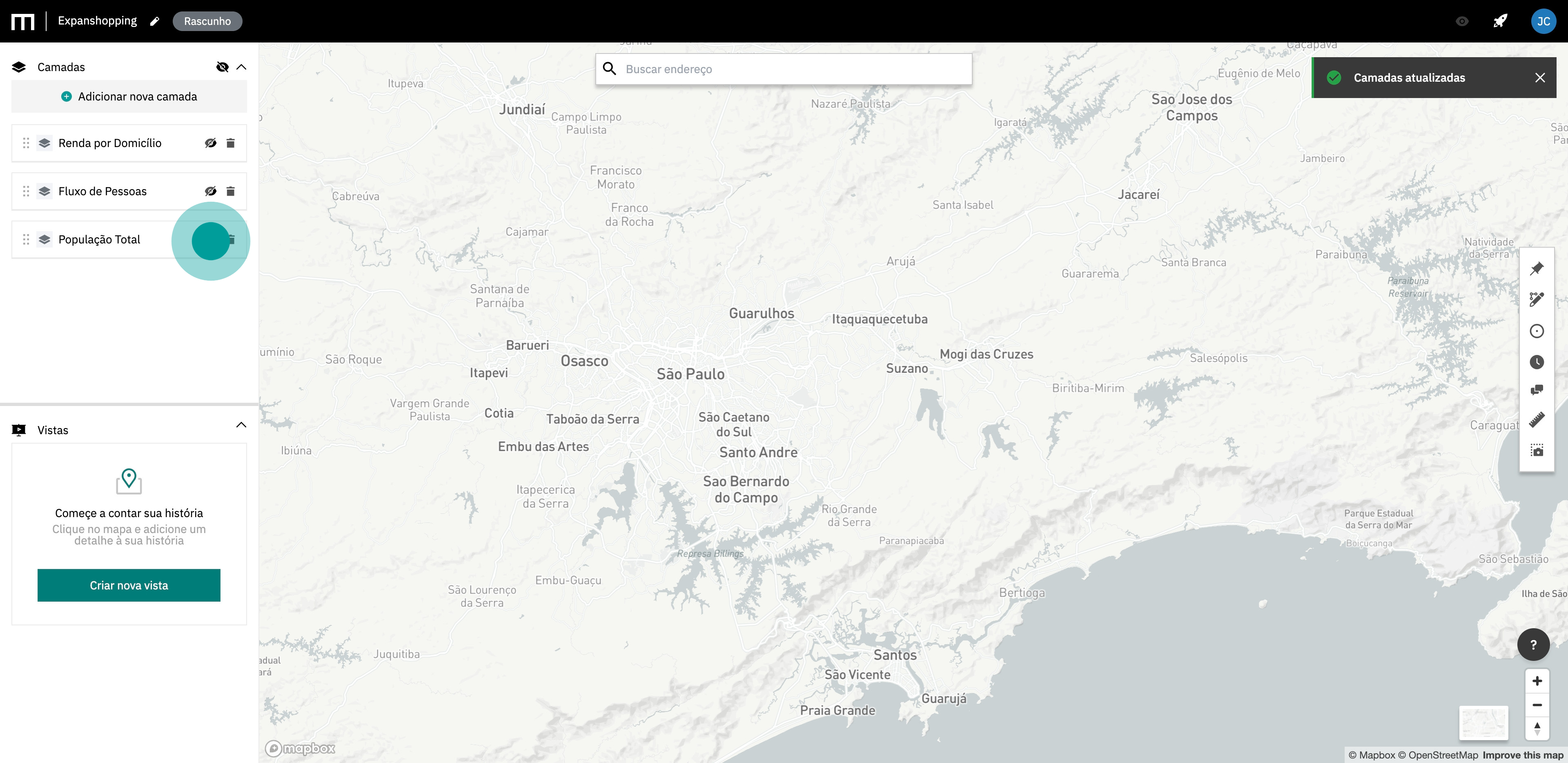Delete the Fluxo de Pessoas layer
The image size is (1568, 763).
(x=230, y=191)
